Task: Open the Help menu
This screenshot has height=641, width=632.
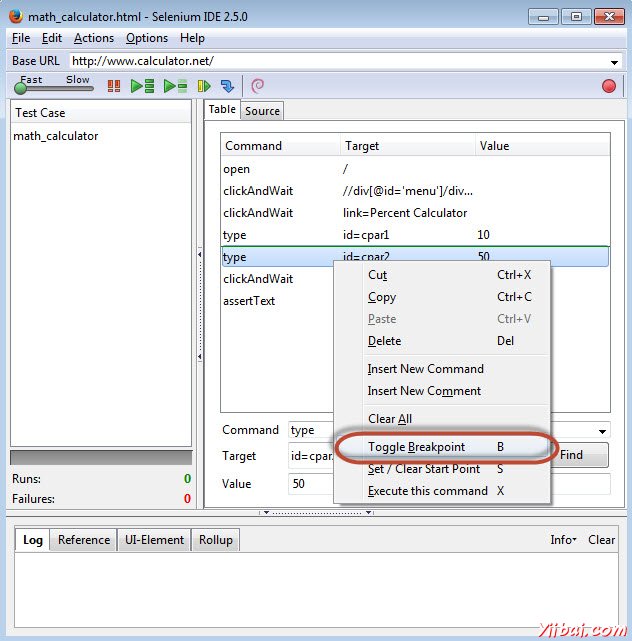Action: [192, 38]
